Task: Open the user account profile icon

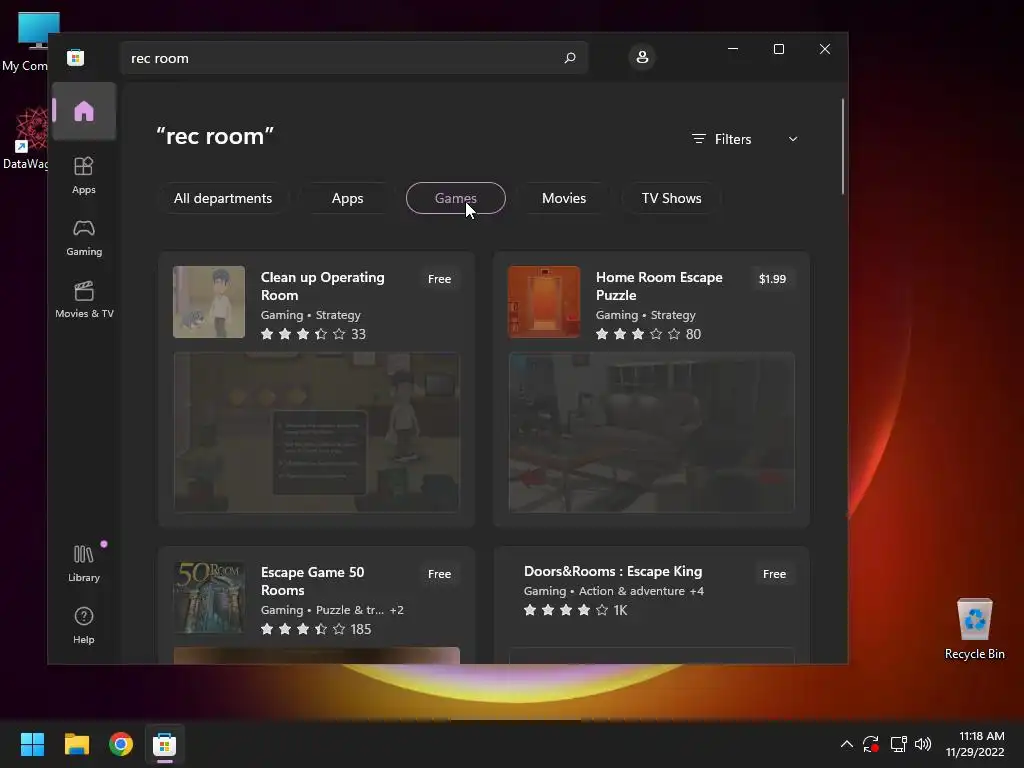Action: [x=642, y=57]
